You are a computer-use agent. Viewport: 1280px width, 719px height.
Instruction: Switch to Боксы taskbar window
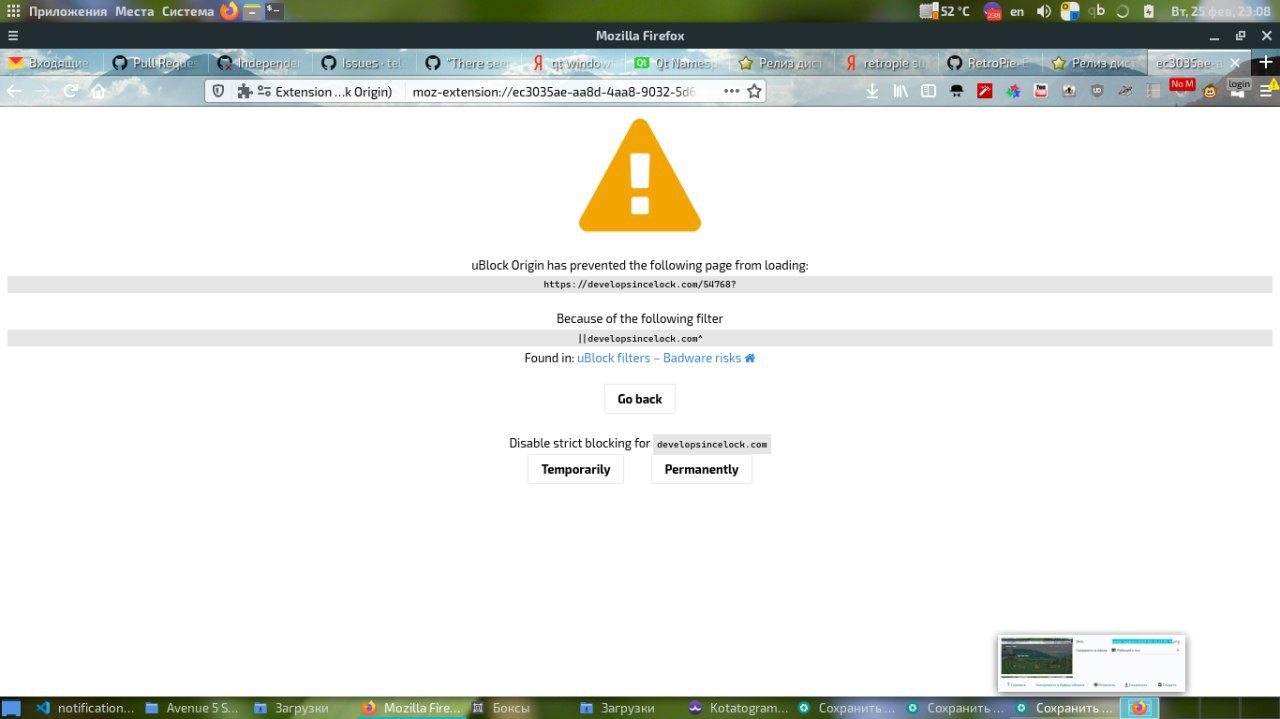pos(518,708)
